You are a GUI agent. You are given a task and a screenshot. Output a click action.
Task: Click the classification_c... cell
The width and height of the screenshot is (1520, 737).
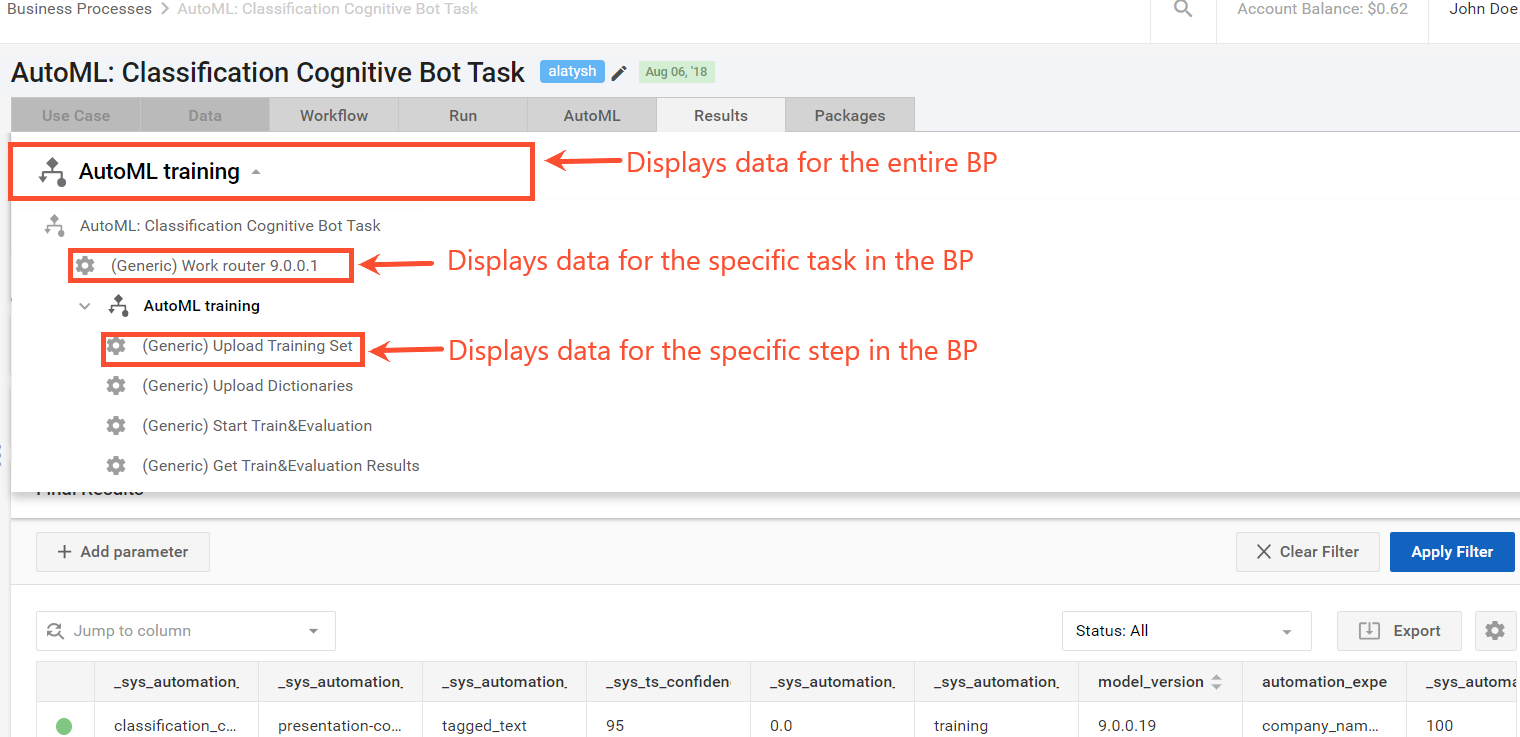click(176, 726)
